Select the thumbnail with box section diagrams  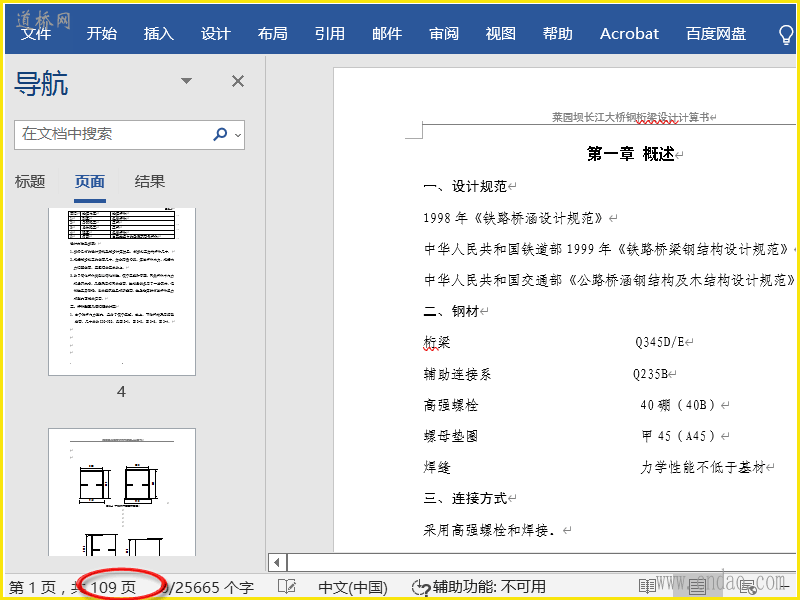click(x=122, y=492)
